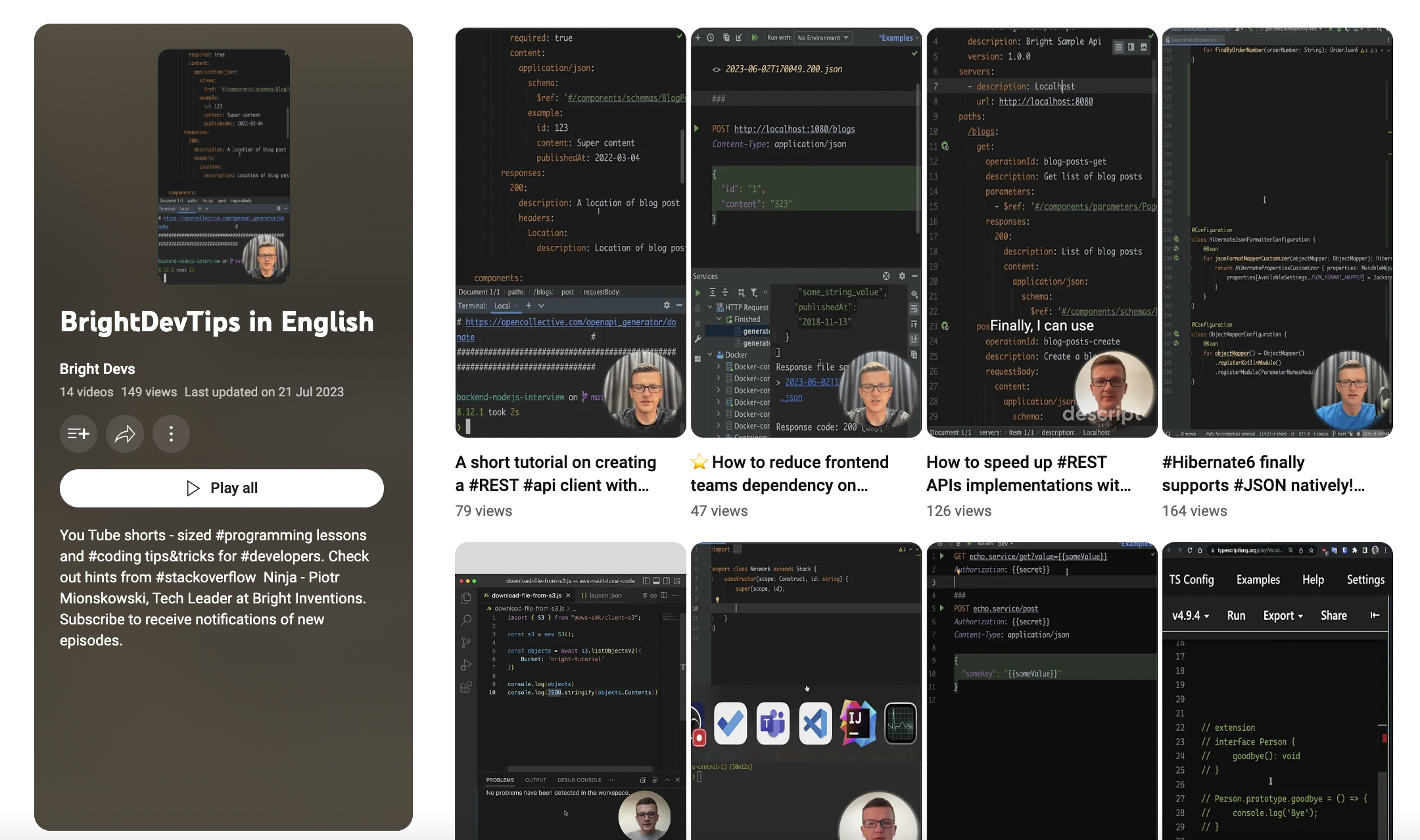This screenshot has width=1420, height=840.
Task: Click 'Last updated on 21 Jul 2023' text
Action: [x=264, y=392]
